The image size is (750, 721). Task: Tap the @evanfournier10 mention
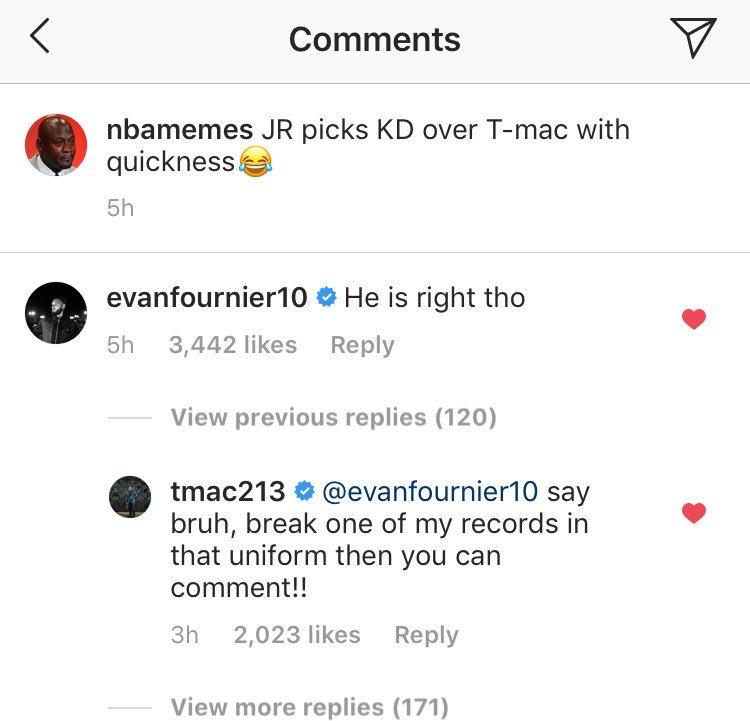[x=430, y=491]
